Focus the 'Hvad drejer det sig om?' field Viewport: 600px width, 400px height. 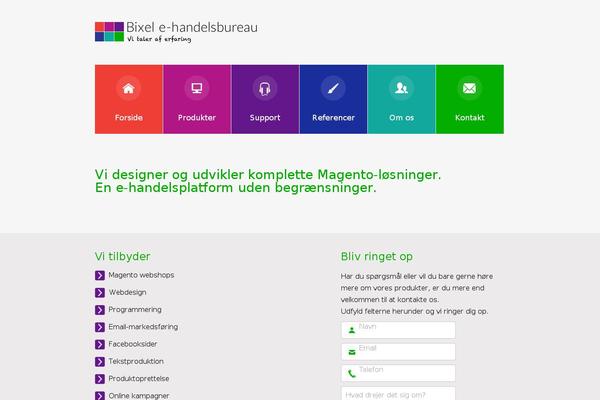tap(398, 393)
